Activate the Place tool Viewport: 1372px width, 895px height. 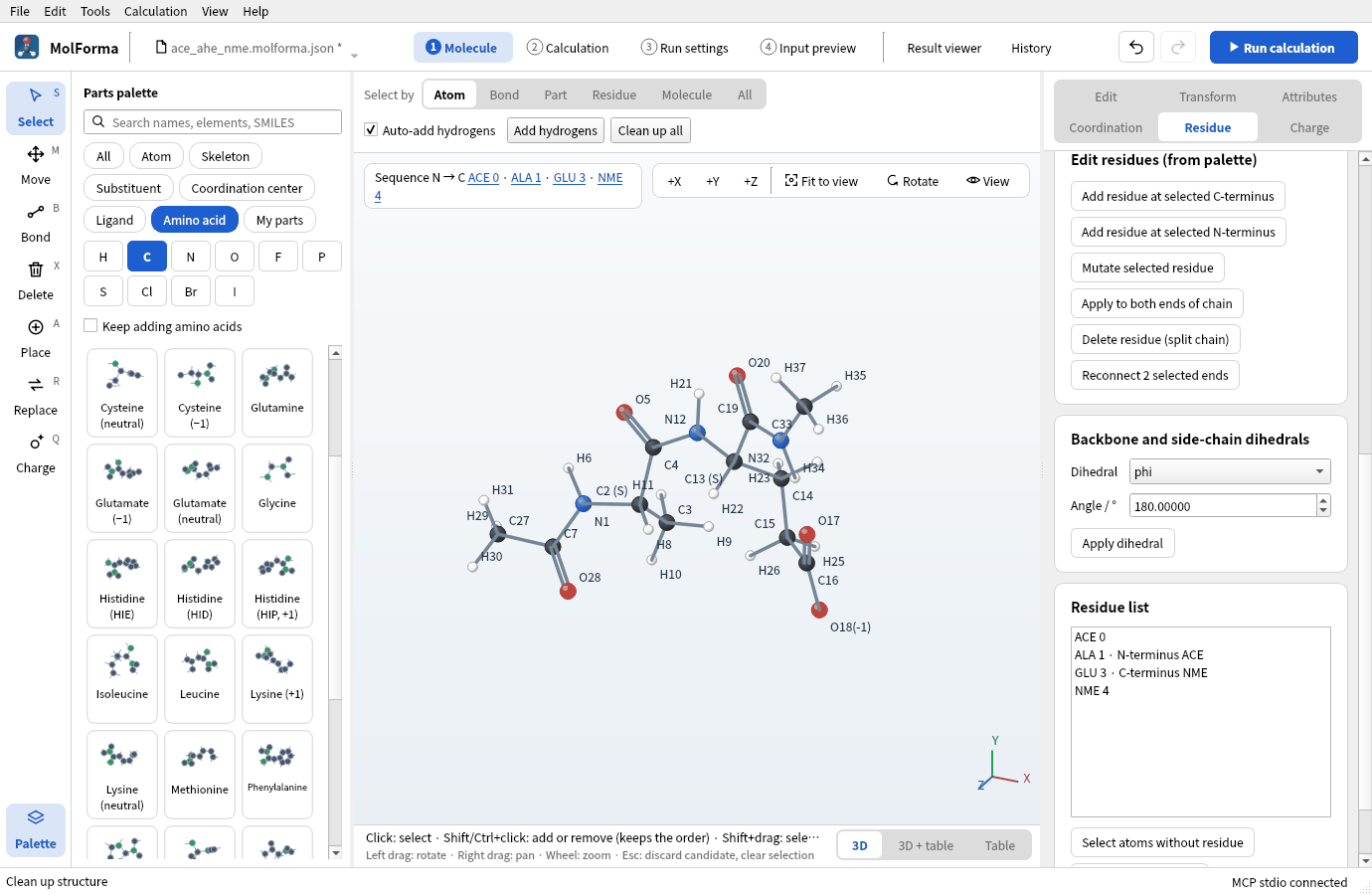(x=36, y=338)
